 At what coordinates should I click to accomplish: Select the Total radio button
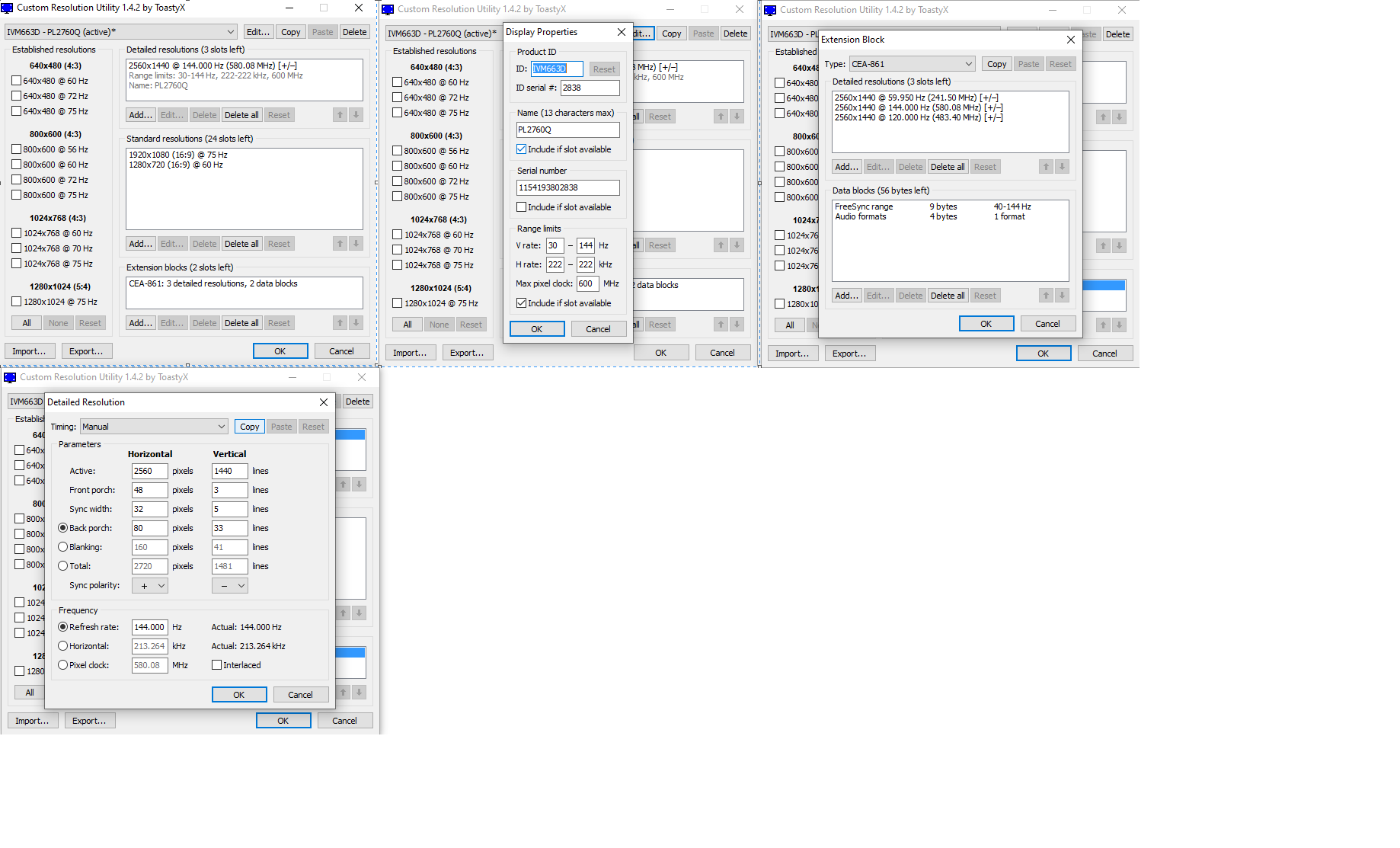(63, 566)
